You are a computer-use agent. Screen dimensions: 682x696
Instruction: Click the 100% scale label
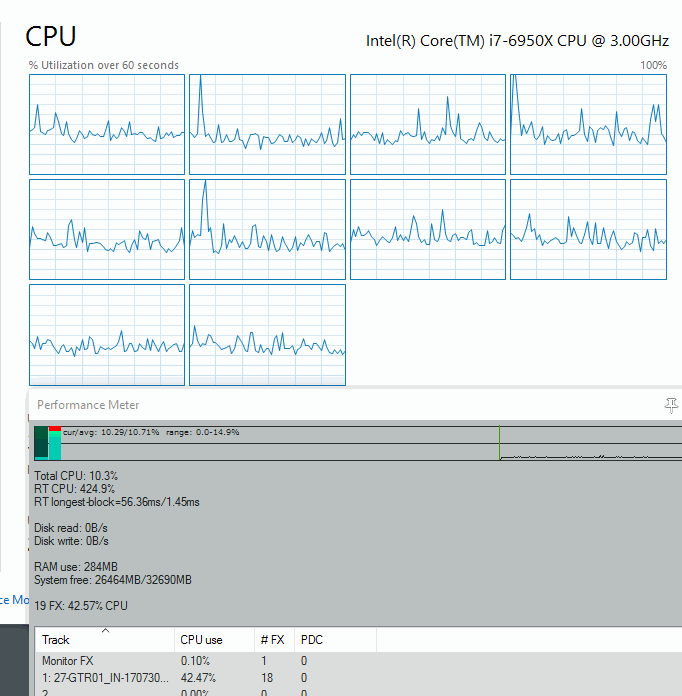pyautogui.click(x=653, y=65)
